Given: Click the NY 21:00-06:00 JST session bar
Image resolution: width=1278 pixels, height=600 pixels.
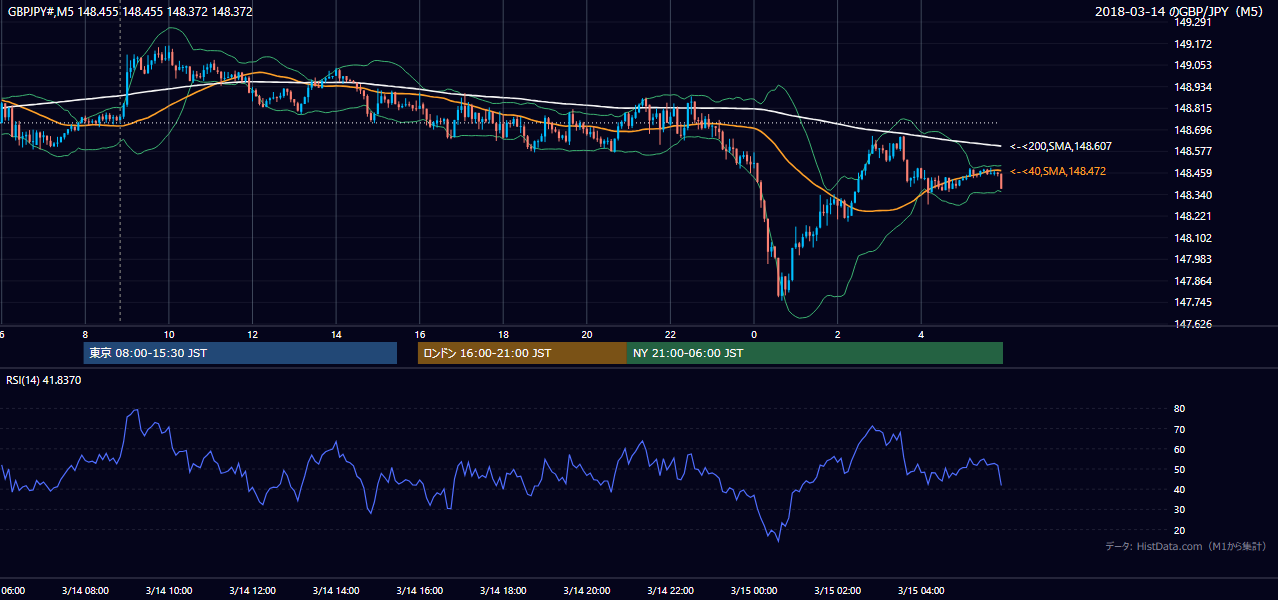Looking at the screenshot, I should [815, 353].
